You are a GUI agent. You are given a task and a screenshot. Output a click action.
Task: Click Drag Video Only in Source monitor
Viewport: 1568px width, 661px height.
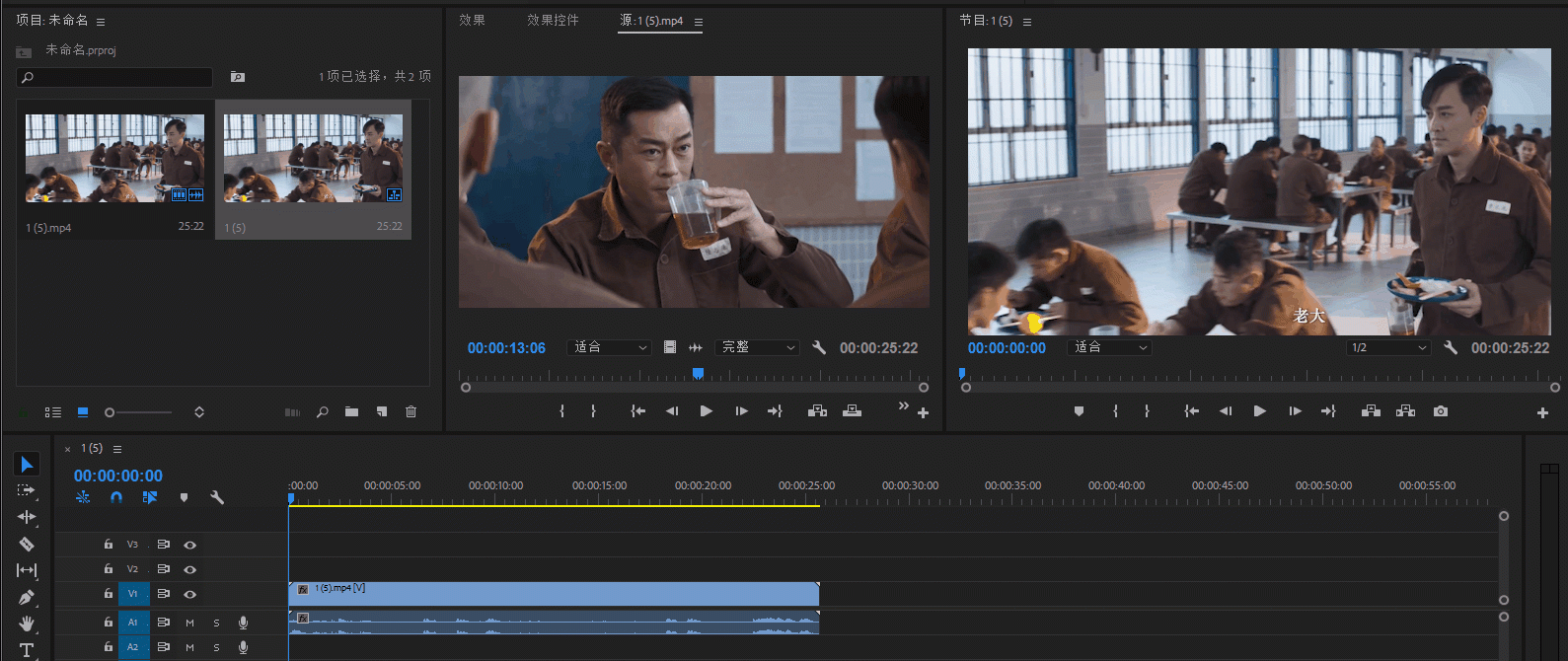pos(670,347)
